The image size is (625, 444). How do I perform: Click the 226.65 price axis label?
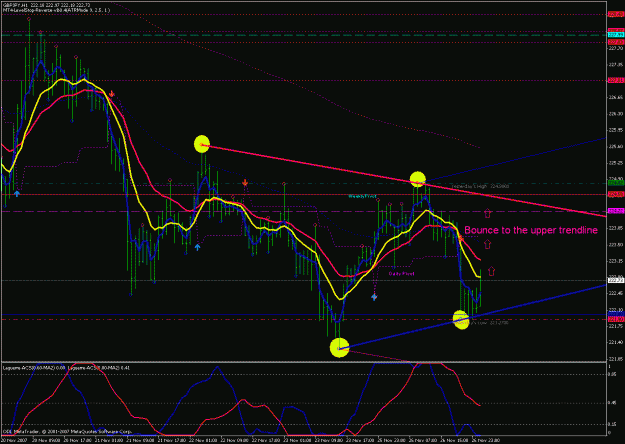pos(615,97)
